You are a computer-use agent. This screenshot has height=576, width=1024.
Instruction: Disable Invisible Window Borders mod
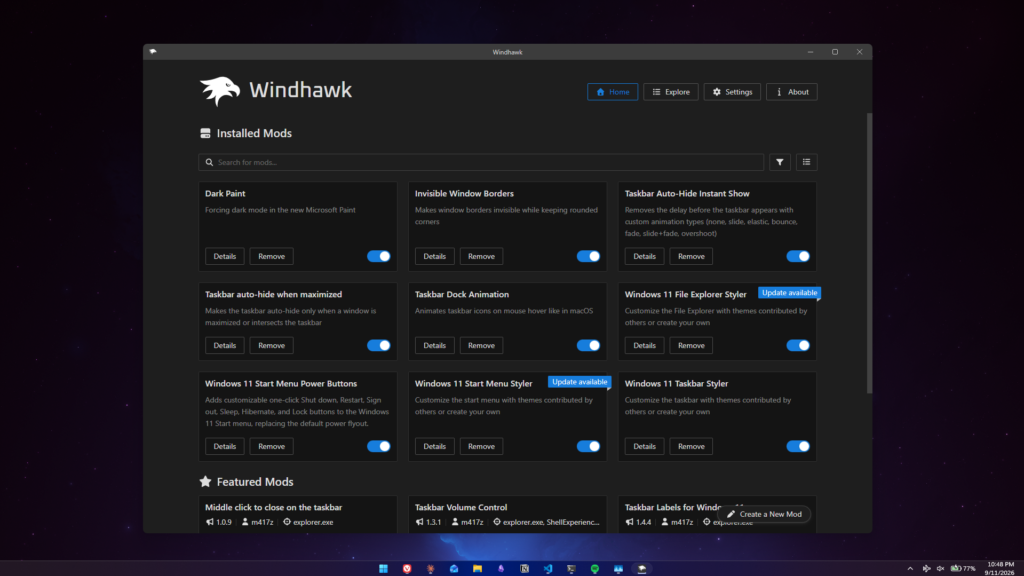point(588,256)
